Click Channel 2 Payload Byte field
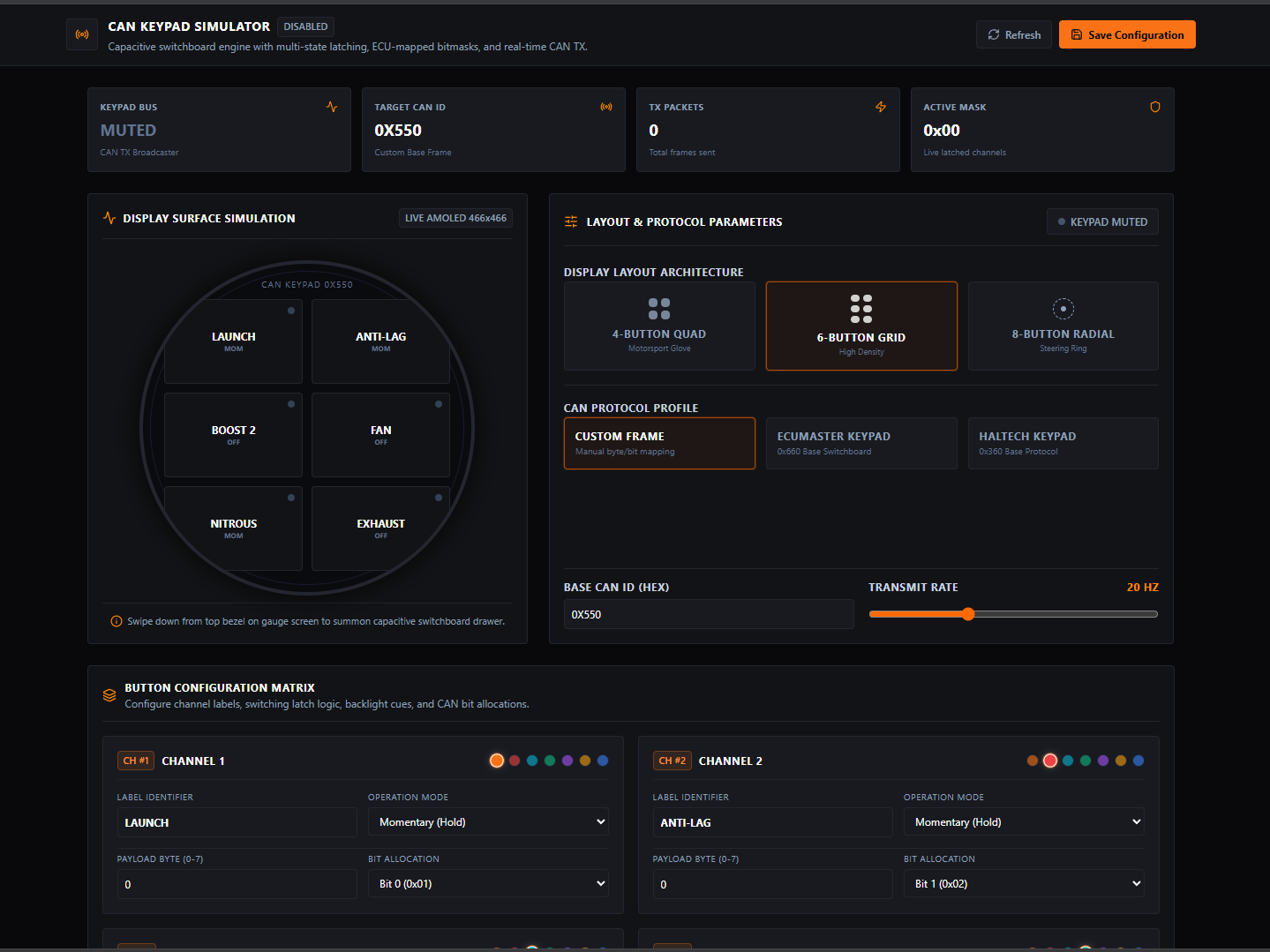Screen dimensions: 1270x952 coord(773,884)
